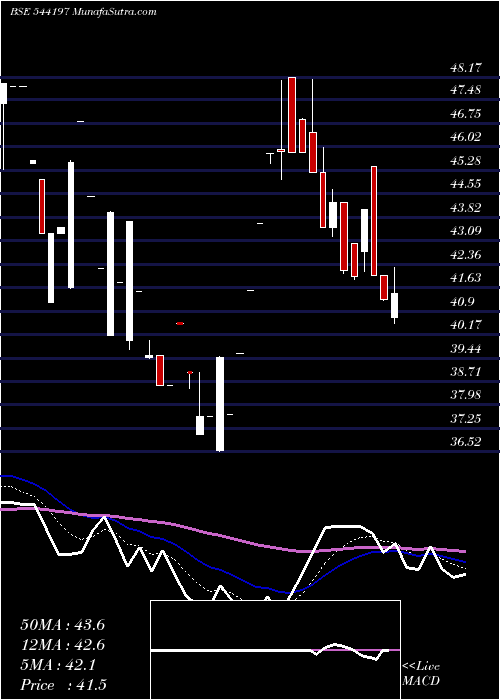Click the 36.52 price axis label
This screenshot has width=500, height=700.
point(466,442)
